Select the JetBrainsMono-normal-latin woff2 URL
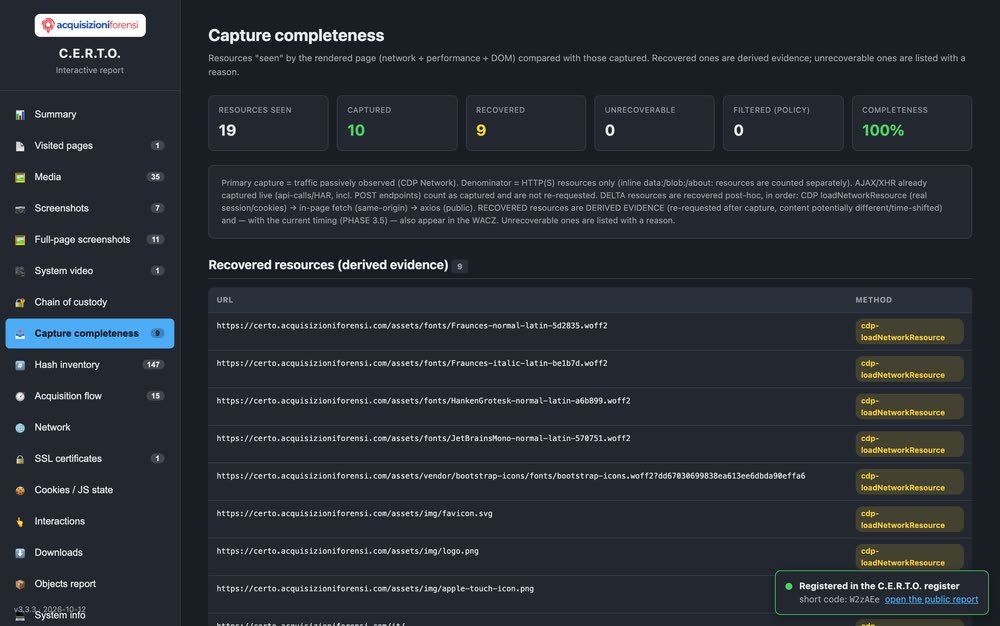The width and height of the screenshot is (1000, 626). pos(423,439)
